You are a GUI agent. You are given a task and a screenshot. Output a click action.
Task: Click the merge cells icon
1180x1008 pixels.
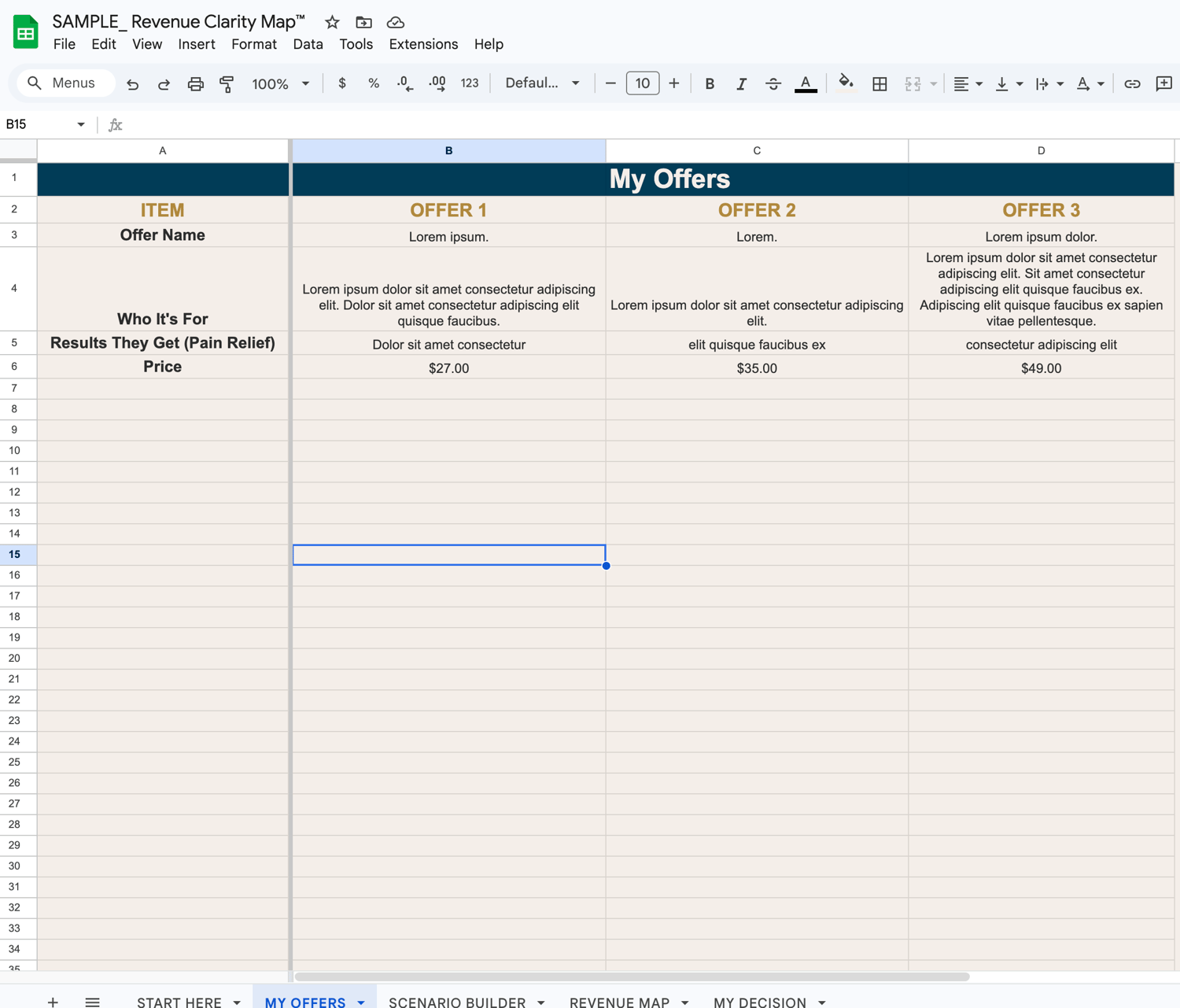(x=913, y=83)
